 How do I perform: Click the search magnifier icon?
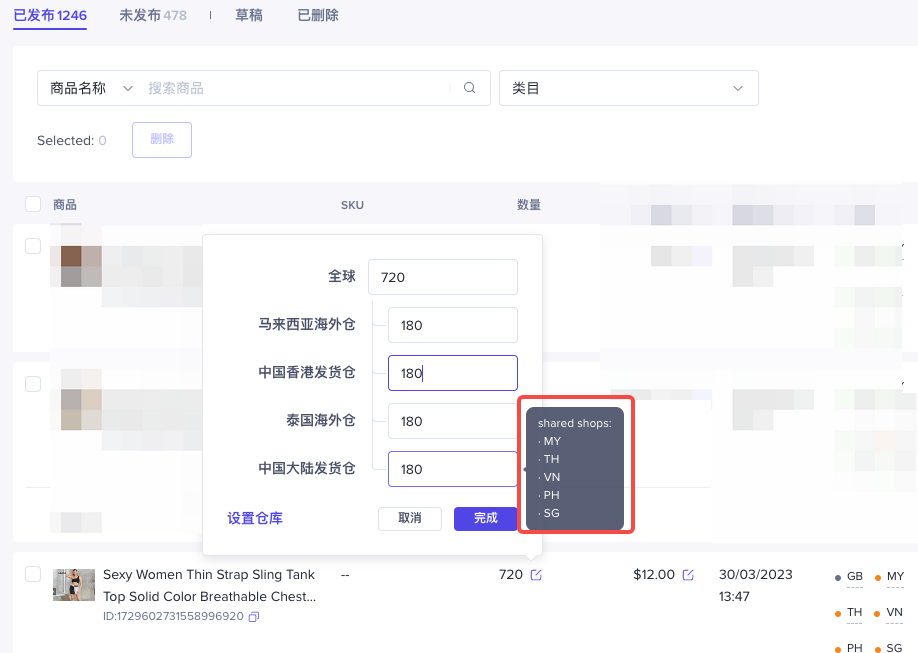click(470, 88)
